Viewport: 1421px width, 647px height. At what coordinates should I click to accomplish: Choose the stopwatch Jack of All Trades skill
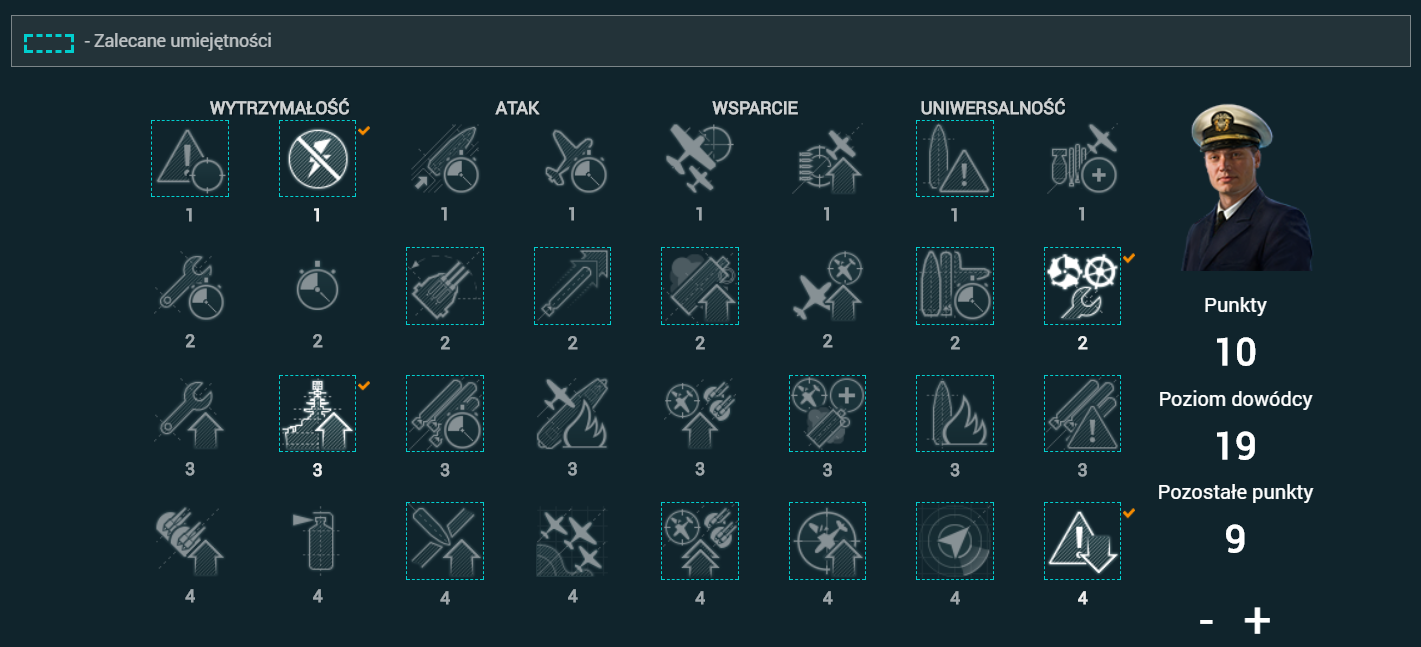coord(317,287)
